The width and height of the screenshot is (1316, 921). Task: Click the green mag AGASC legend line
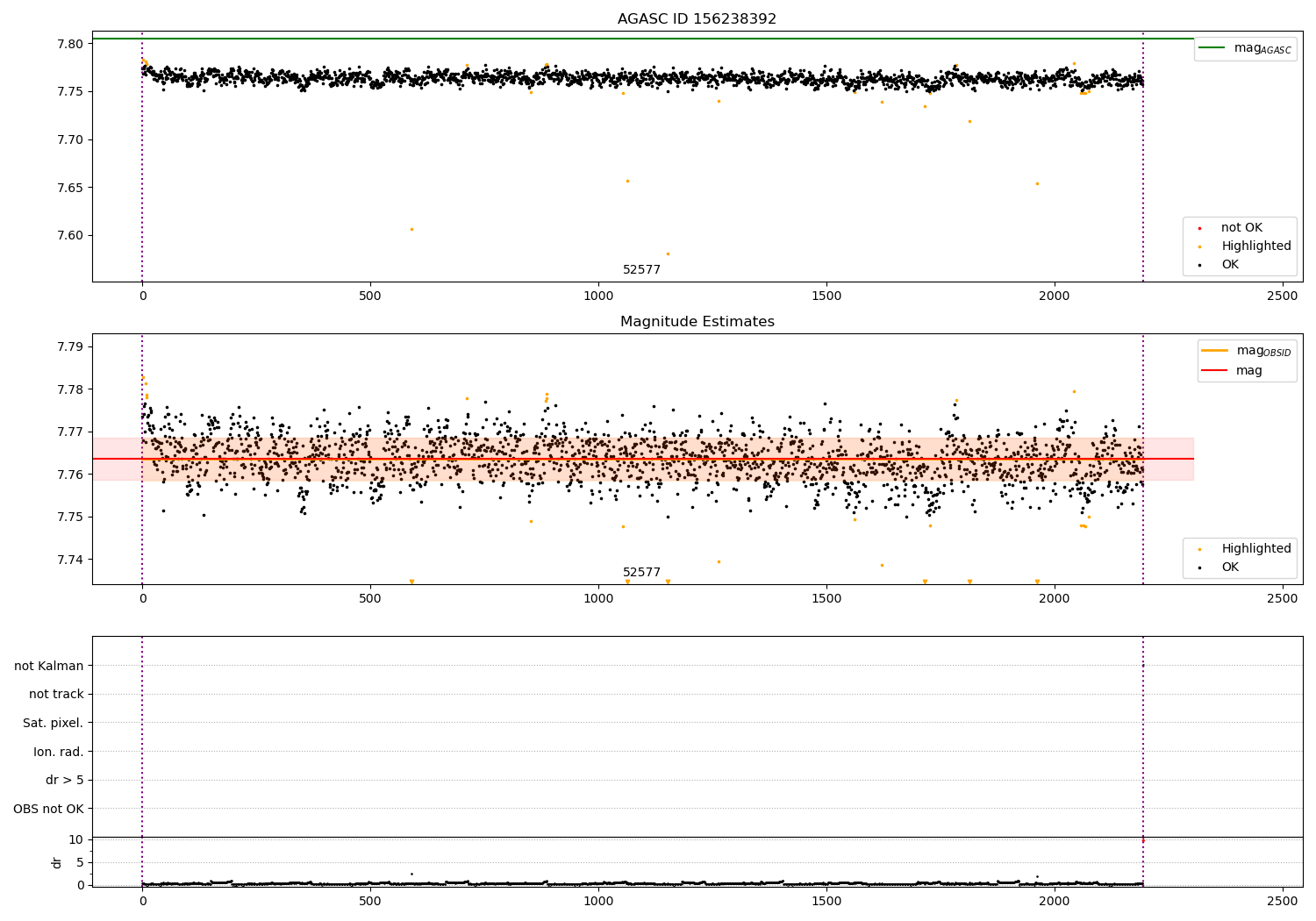click(x=1213, y=48)
